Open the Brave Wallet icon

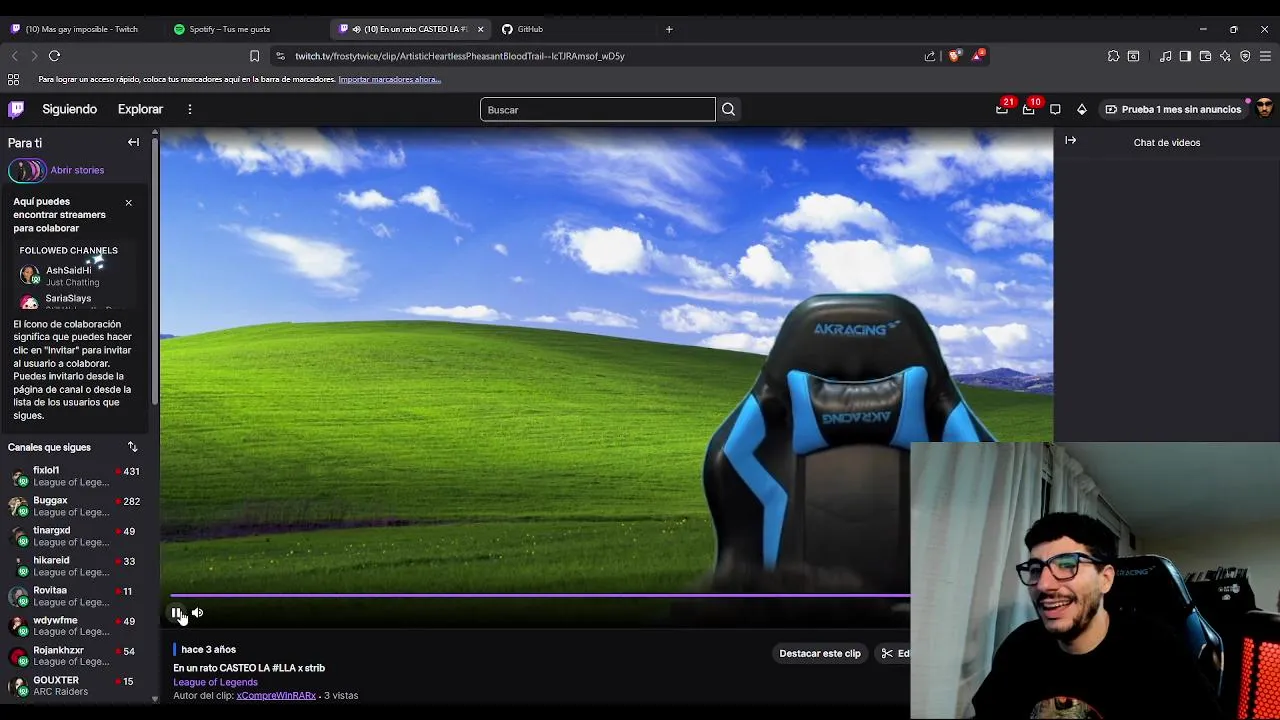pos(1205,56)
